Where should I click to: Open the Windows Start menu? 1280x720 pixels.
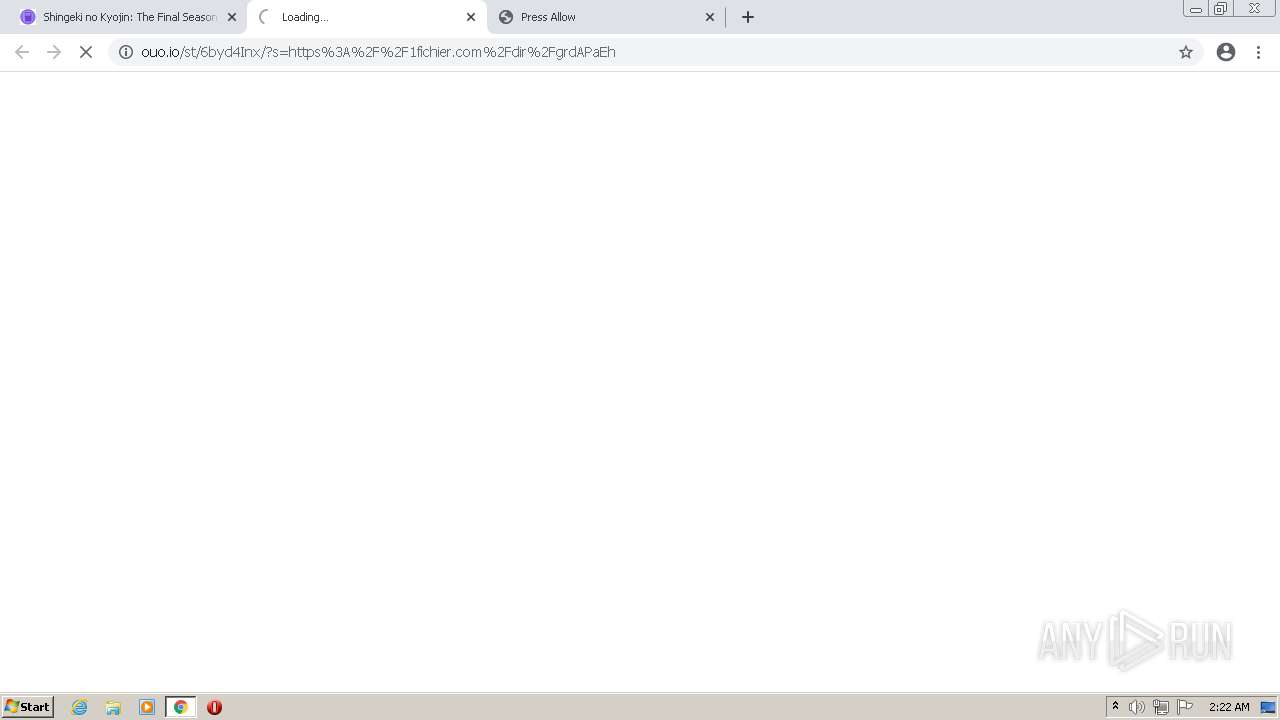(28, 707)
